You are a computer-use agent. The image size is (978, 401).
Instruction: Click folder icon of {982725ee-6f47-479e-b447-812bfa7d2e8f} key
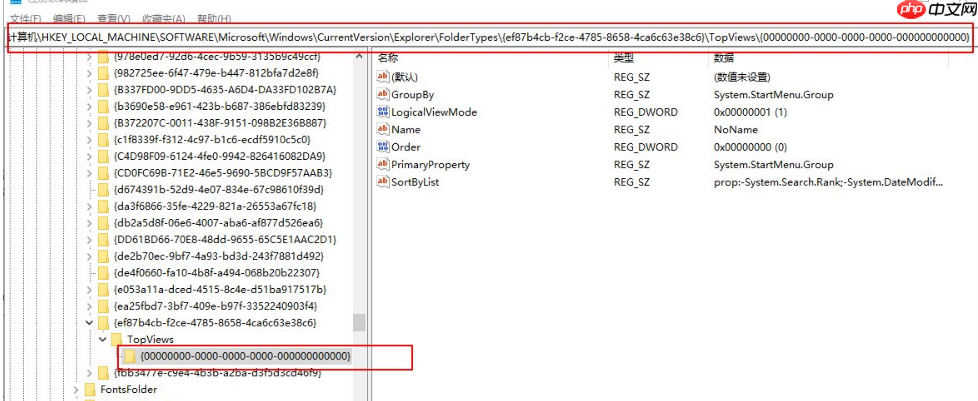pos(104,72)
